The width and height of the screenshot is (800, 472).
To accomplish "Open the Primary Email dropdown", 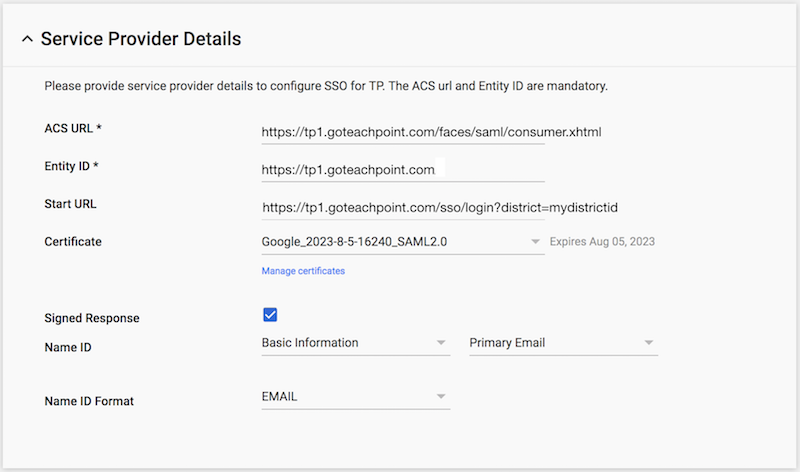I will click(x=563, y=343).
